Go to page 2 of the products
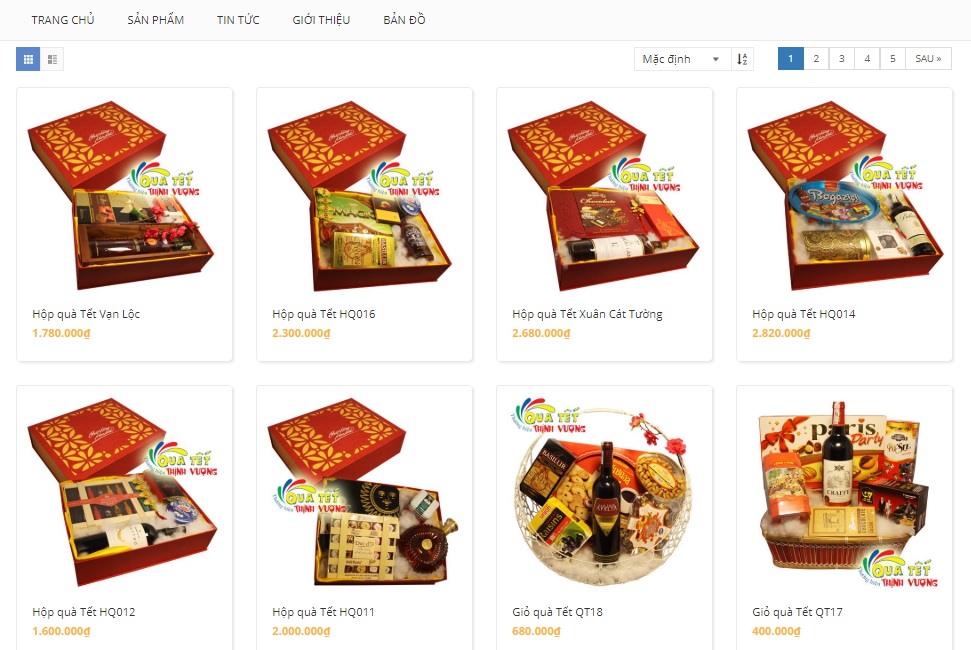The width and height of the screenshot is (971, 650). tap(816, 59)
